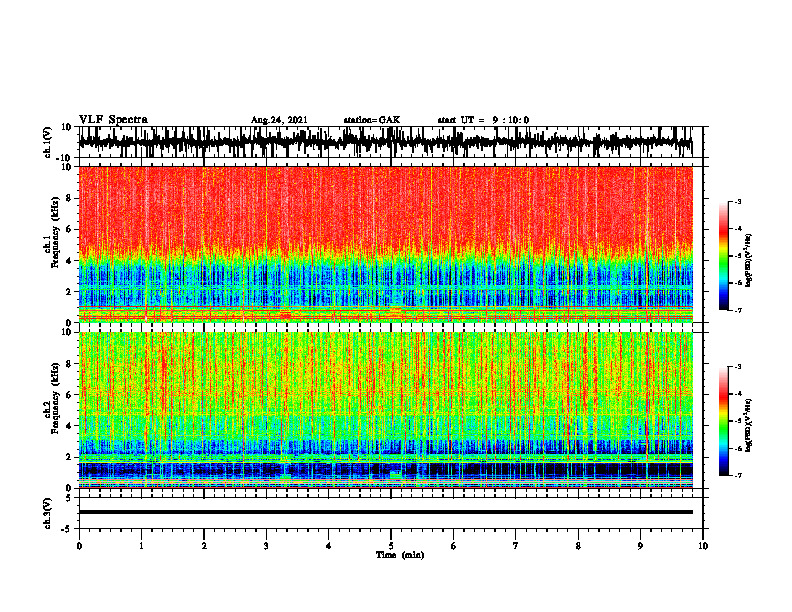Click the "-5" tick label on ch.3(V) axis
792x612 pixels.
(x=67, y=529)
